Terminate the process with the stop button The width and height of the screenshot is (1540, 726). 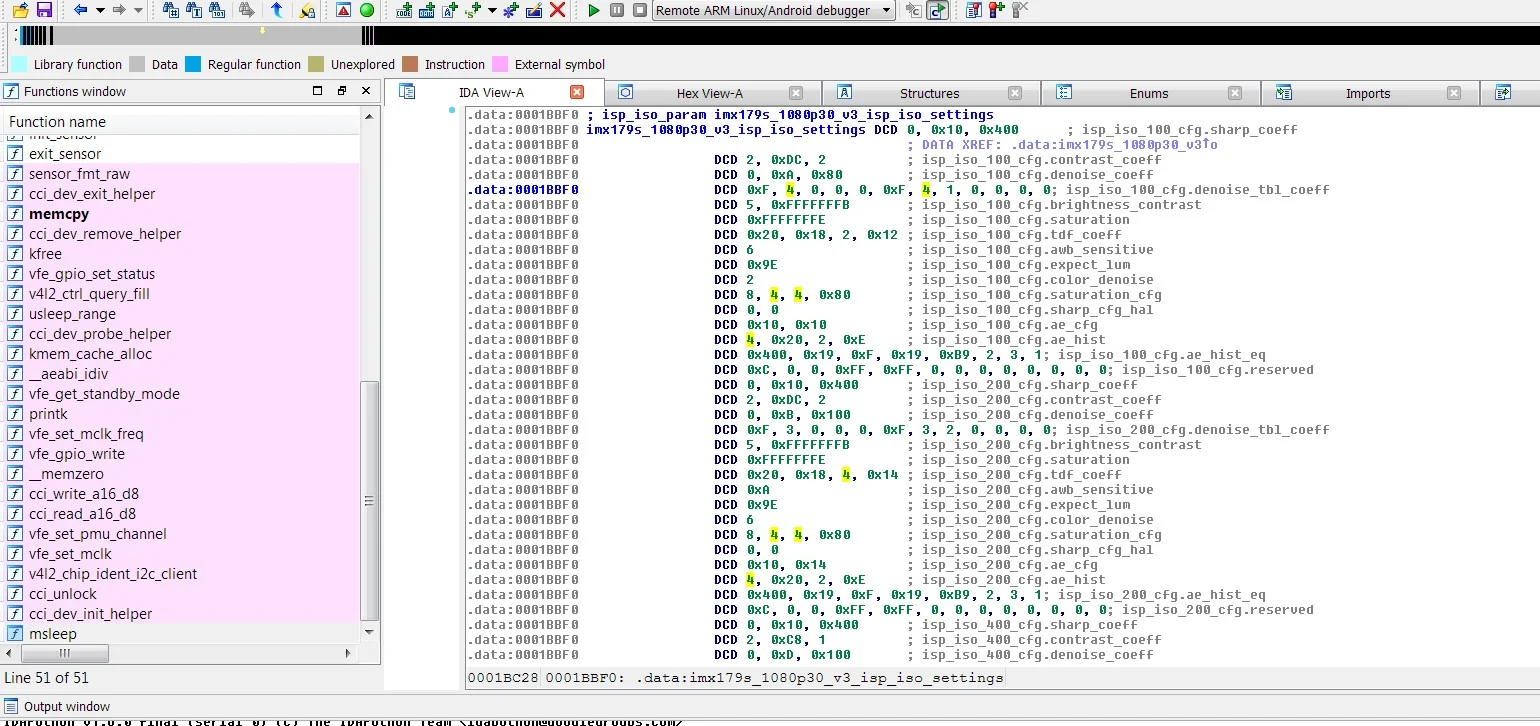[x=640, y=10]
